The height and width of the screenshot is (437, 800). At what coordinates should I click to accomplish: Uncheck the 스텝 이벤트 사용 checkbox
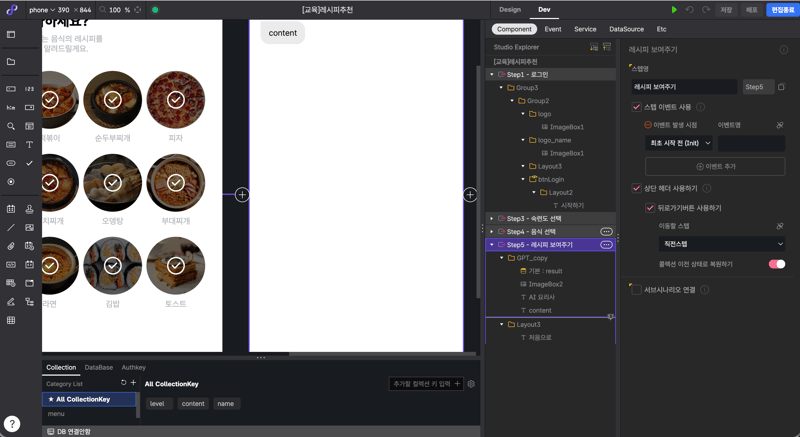click(x=637, y=107)
